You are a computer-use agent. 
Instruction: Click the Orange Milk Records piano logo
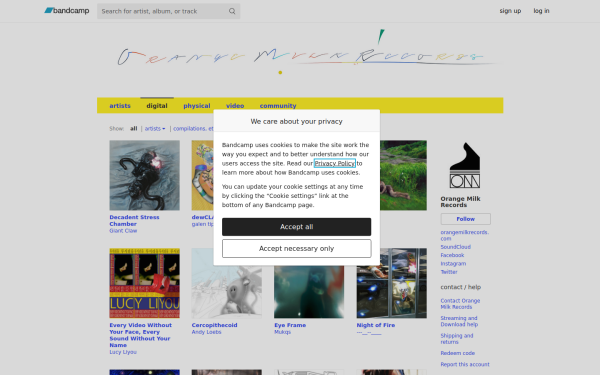click(x=465, y=165)
